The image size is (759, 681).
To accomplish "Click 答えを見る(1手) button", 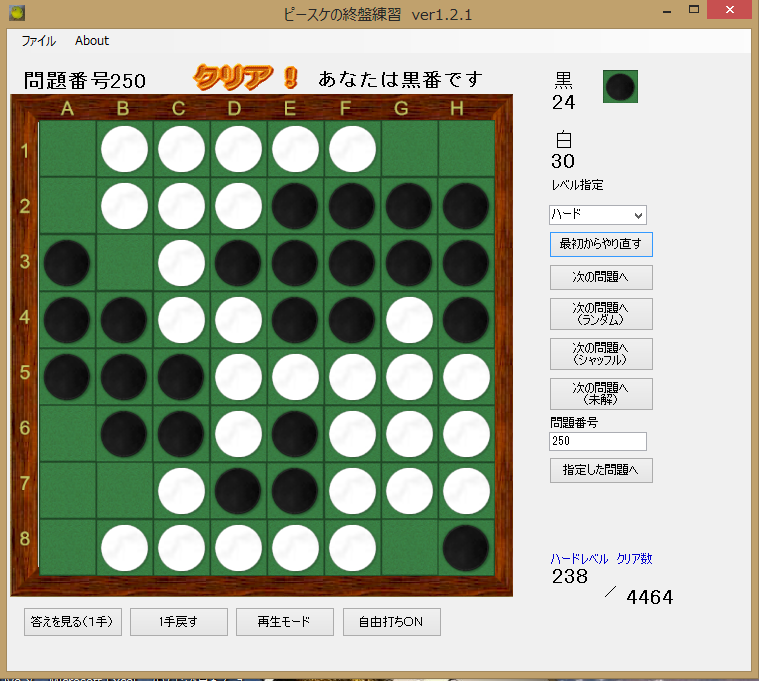I will tap(73, 621).
